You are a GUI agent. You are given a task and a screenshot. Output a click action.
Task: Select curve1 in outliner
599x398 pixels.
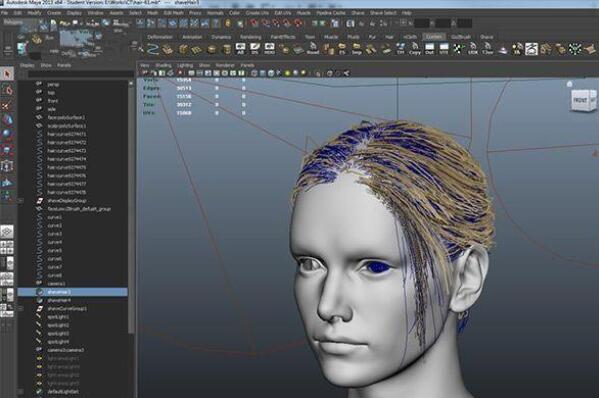pyautogui.click(x=55, y=217)
